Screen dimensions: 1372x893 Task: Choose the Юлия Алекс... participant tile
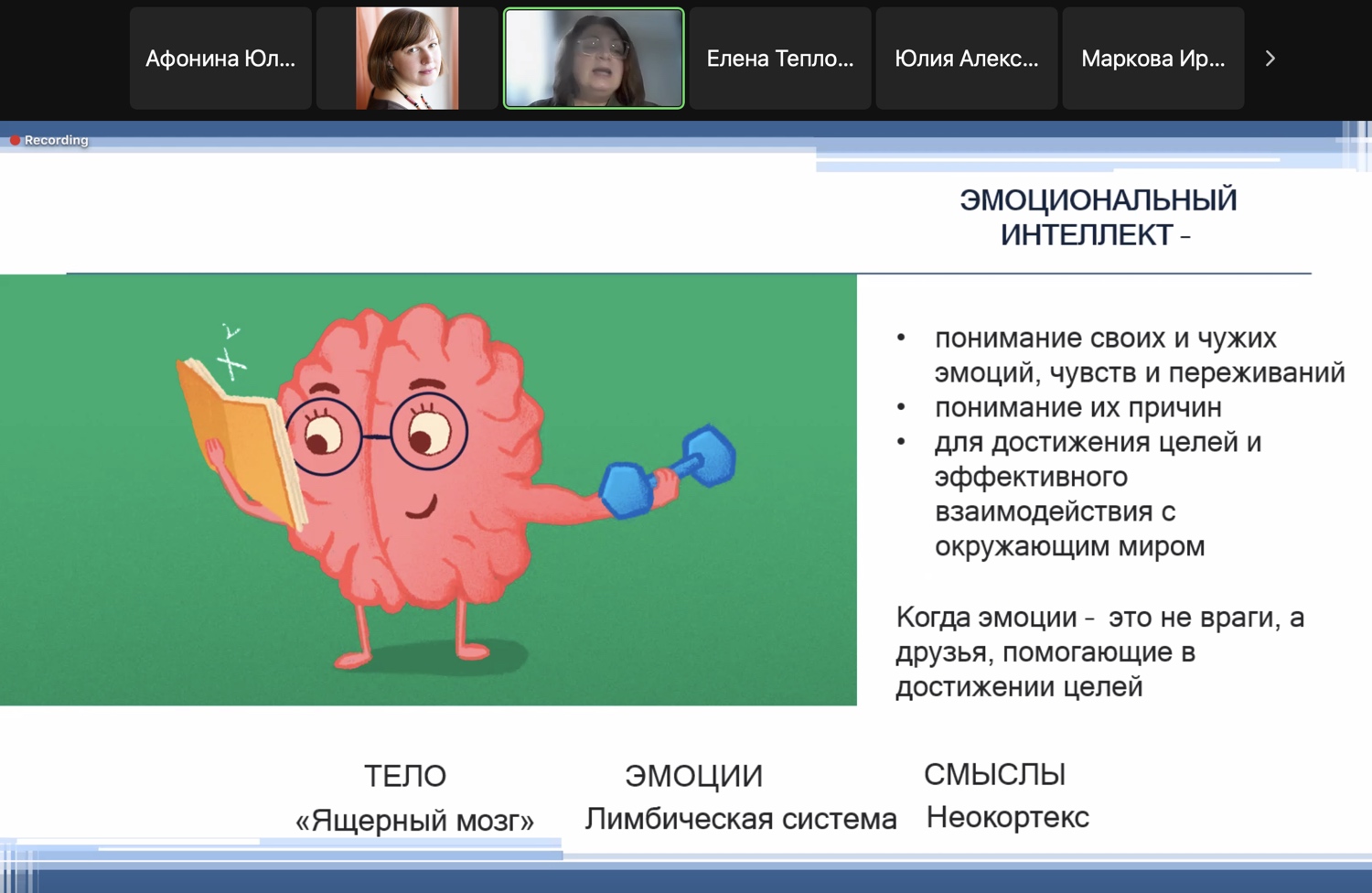[967, 59]
